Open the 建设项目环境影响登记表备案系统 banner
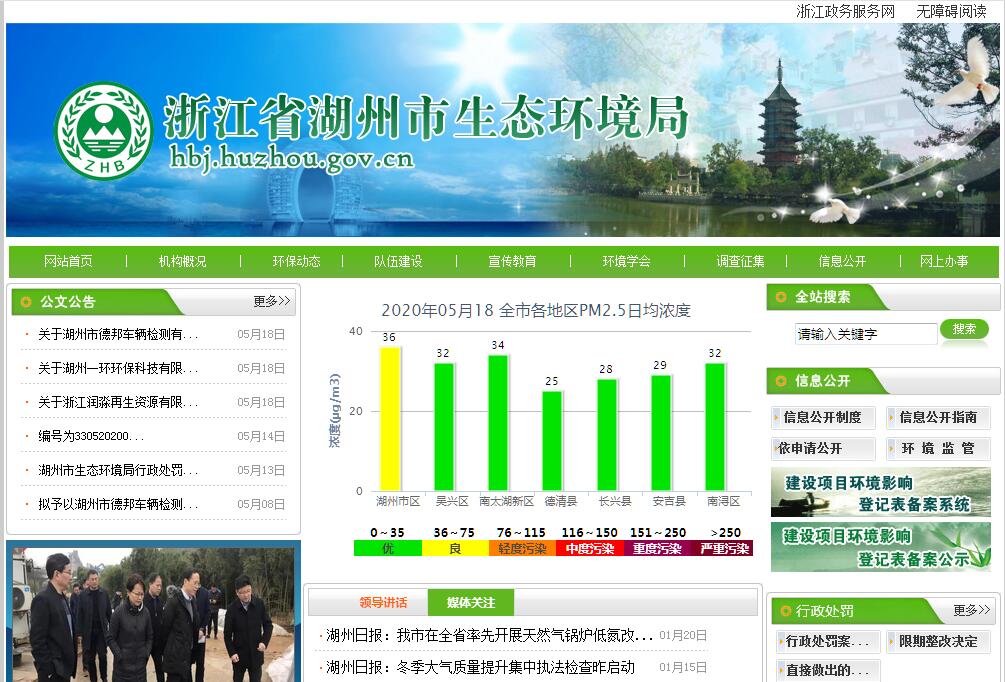The image size is (1005, 682). [880, 493]
